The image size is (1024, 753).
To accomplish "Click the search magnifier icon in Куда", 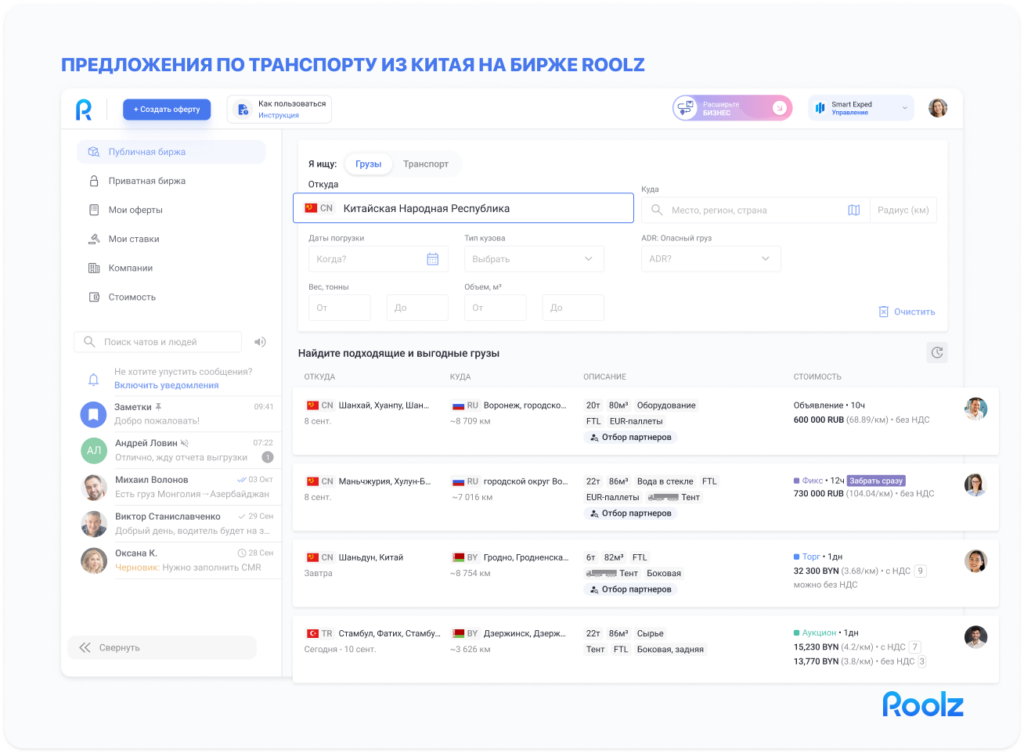I will coord(657,210).
